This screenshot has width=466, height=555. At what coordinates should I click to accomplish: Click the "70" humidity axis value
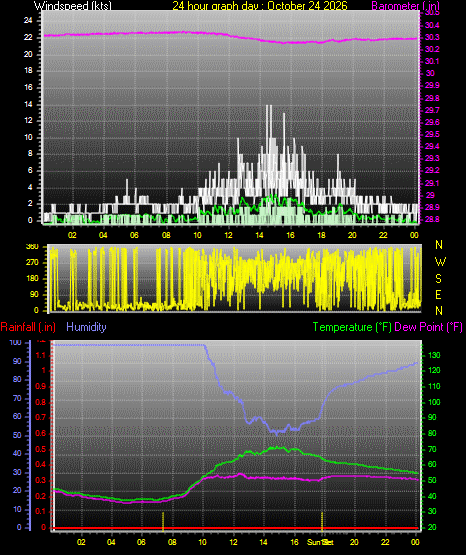tap(17, 398)
